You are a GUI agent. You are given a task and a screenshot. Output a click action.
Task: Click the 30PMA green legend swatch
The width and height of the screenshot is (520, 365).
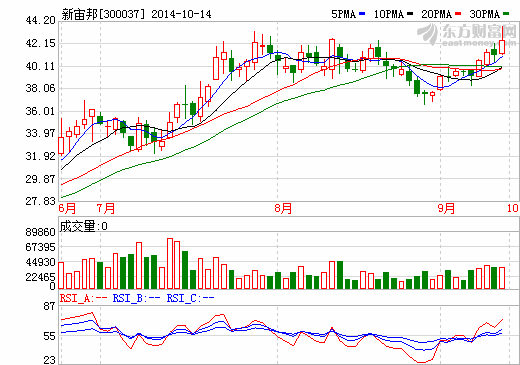[506, 14]
